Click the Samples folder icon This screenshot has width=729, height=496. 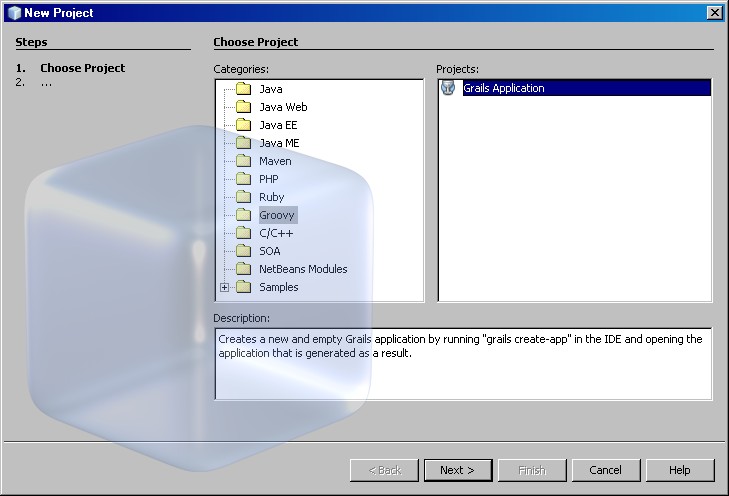pos(244,287)
